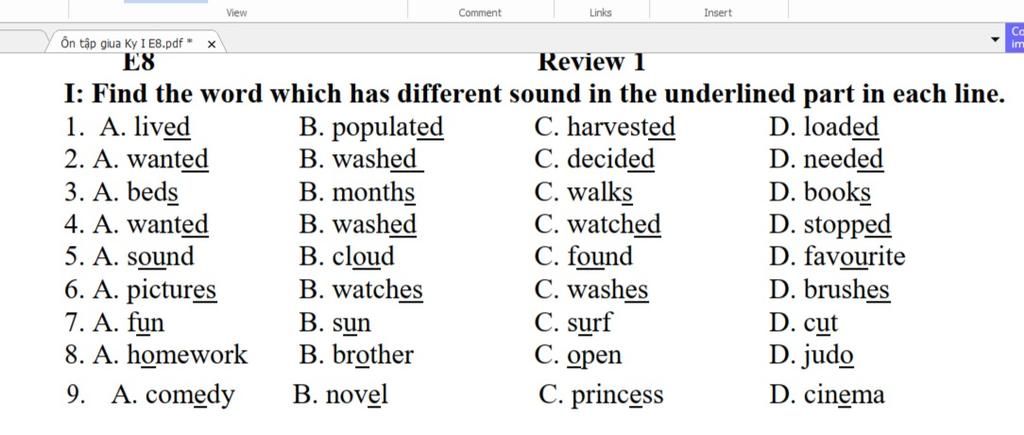This screenshot has height=435, width=1024.
Task: Click the Comment group label
Action: point(480,13)
